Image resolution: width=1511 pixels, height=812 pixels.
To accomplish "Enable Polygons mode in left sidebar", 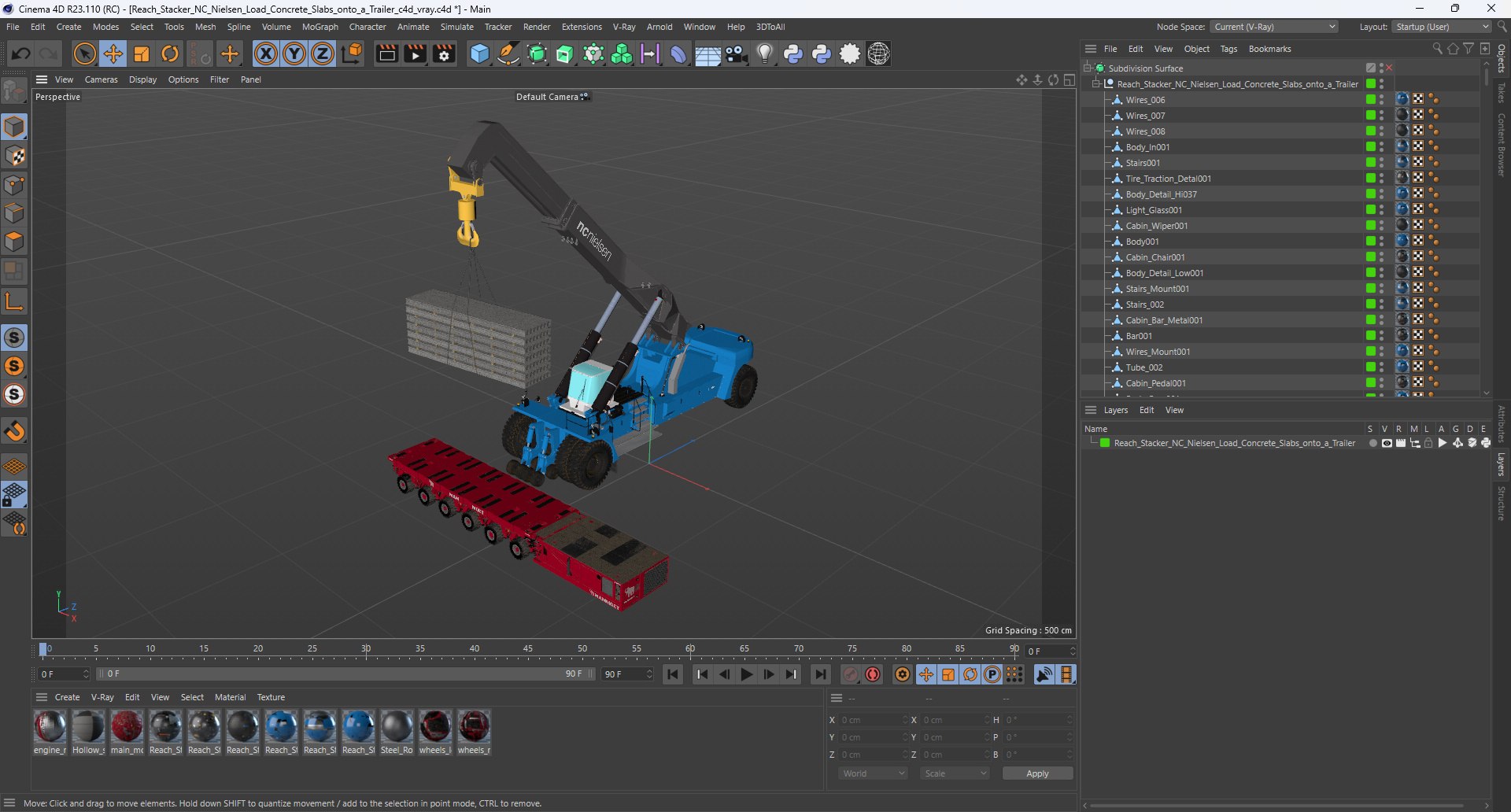I will coord(14,242).
